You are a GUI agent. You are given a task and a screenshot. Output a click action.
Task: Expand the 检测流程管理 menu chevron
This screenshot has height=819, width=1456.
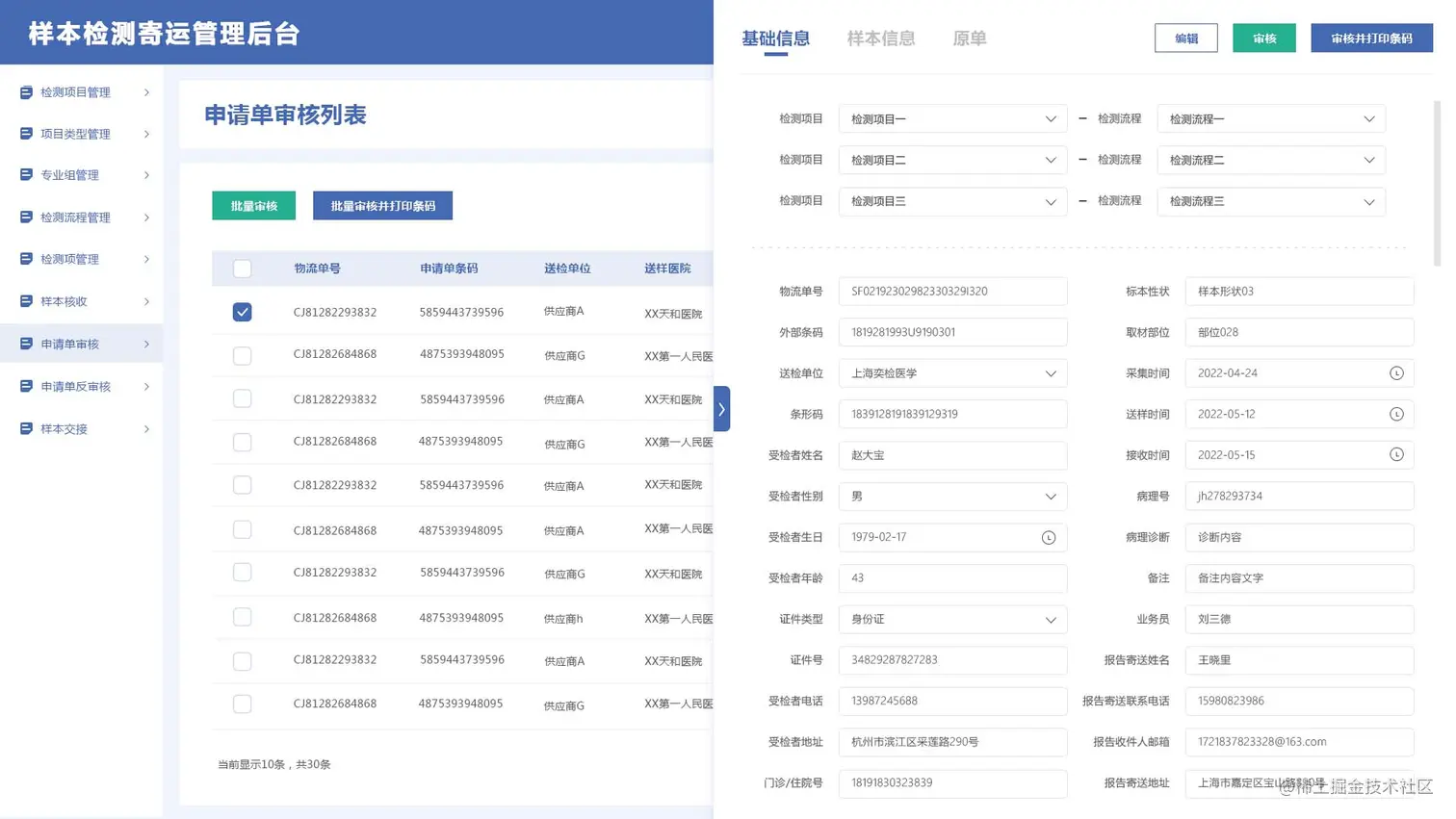coord(146,218)
